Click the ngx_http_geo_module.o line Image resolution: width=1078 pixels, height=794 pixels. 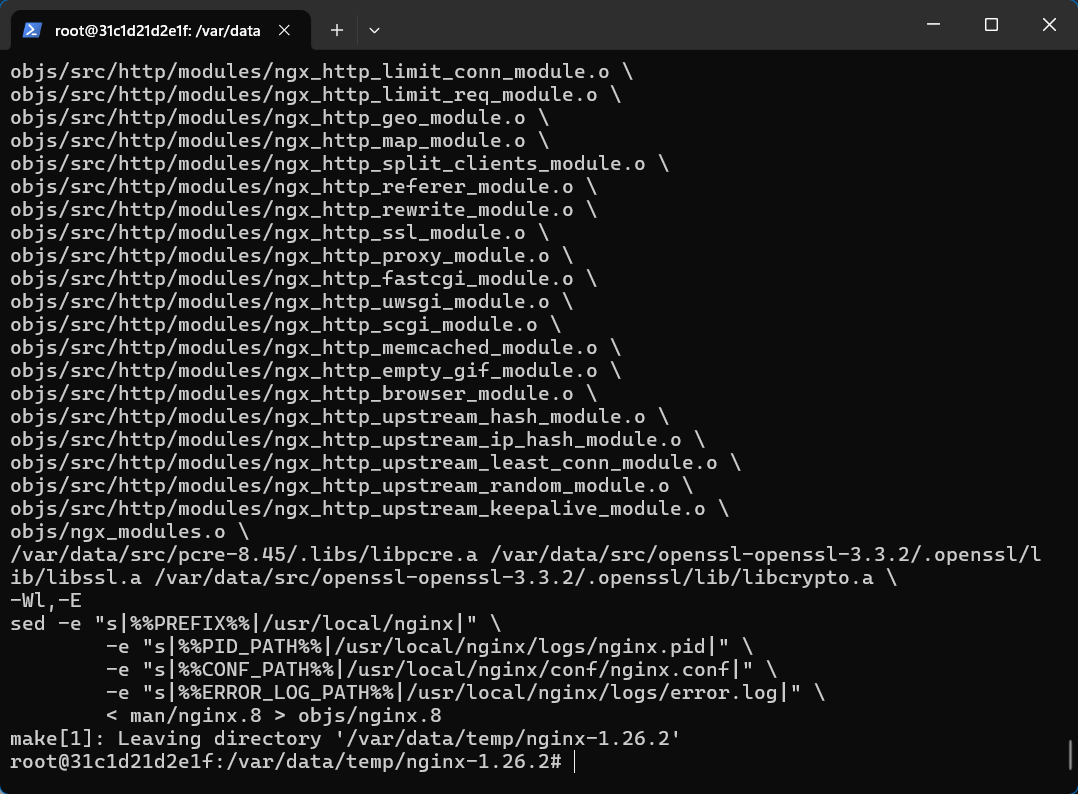click(x=279, y=118)
